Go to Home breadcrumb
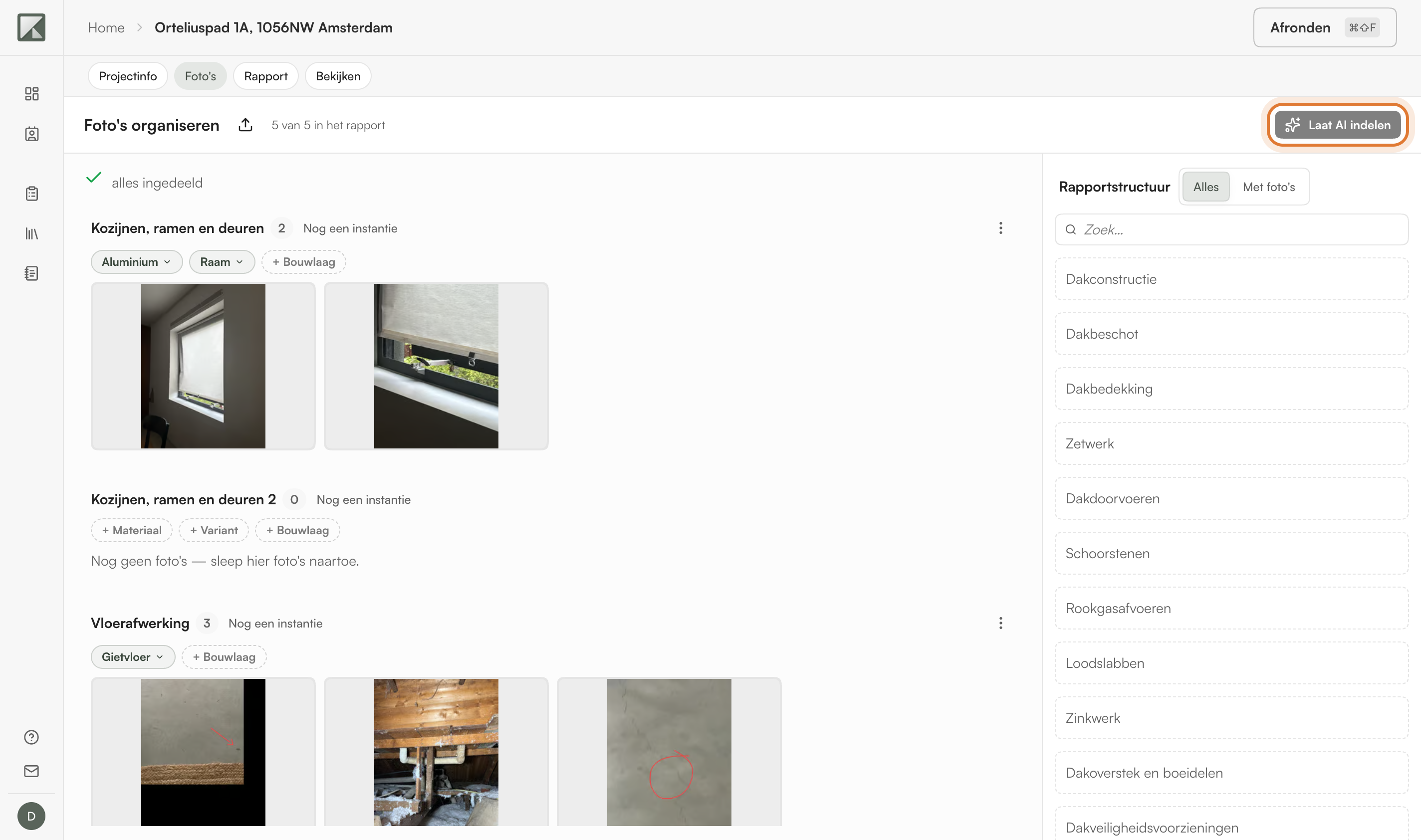 [x=106, y=27]
